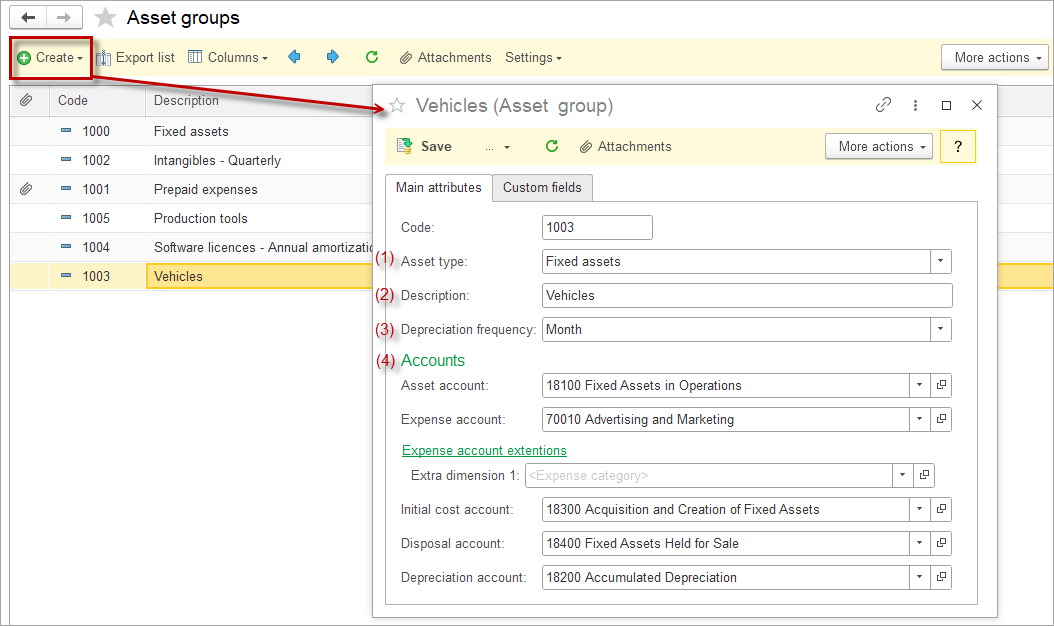Open More actions in the Asset groups window
The image size is (1054, 626).
point(995,58)
